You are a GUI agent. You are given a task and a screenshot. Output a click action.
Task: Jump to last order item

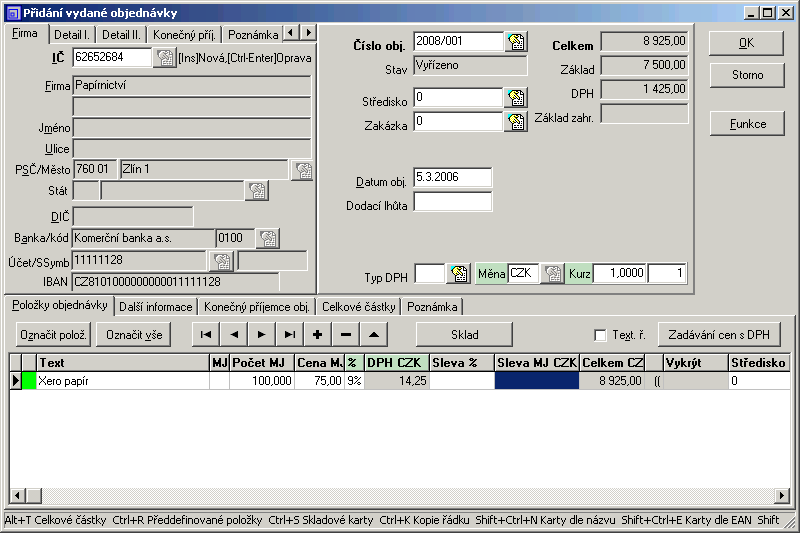pos(290,335)
